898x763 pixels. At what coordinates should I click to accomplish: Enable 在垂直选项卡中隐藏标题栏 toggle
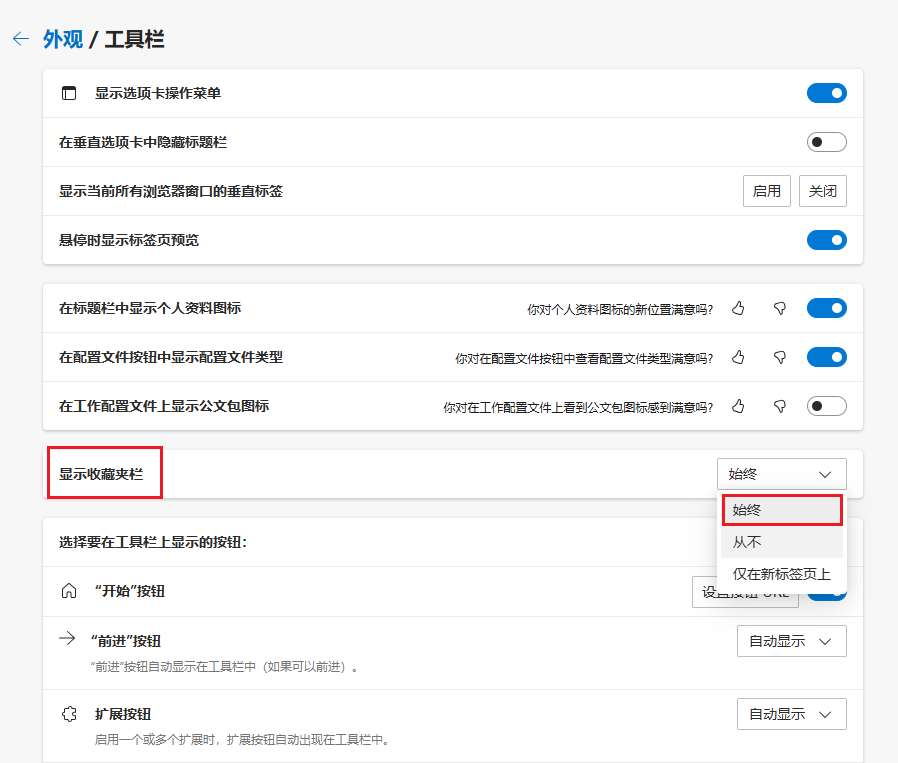tap(826, 141)
